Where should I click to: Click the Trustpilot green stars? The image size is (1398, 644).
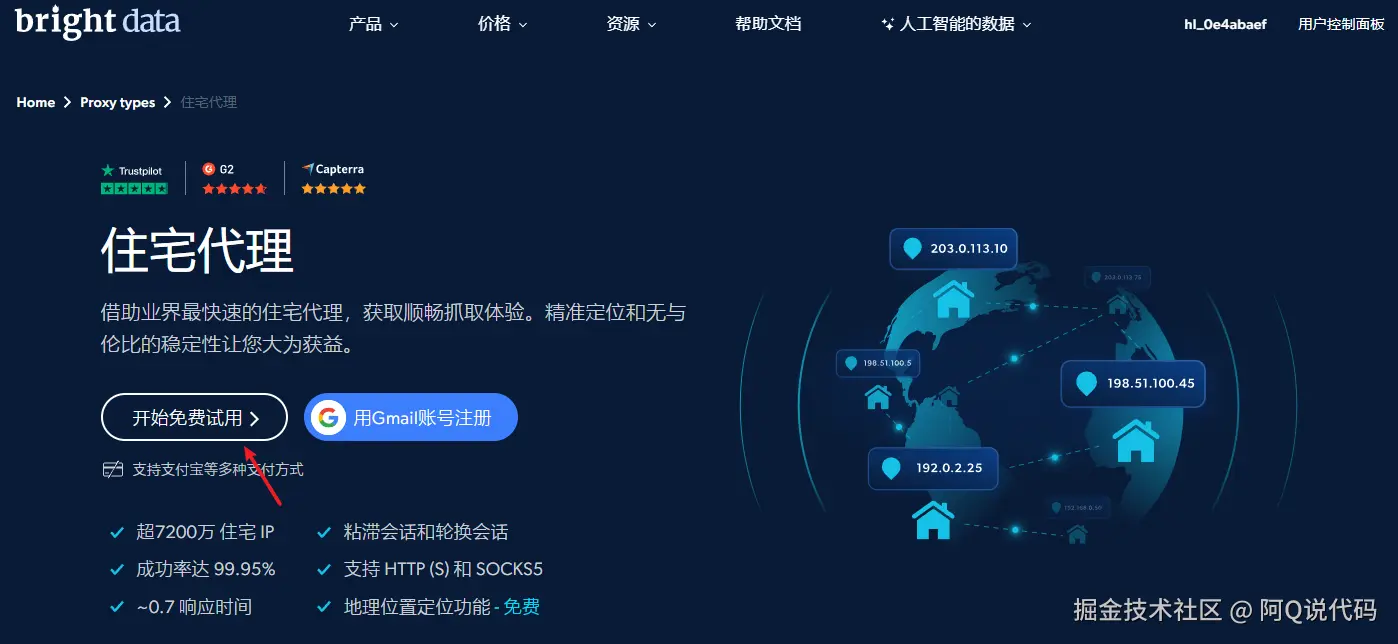click(134, 188)
